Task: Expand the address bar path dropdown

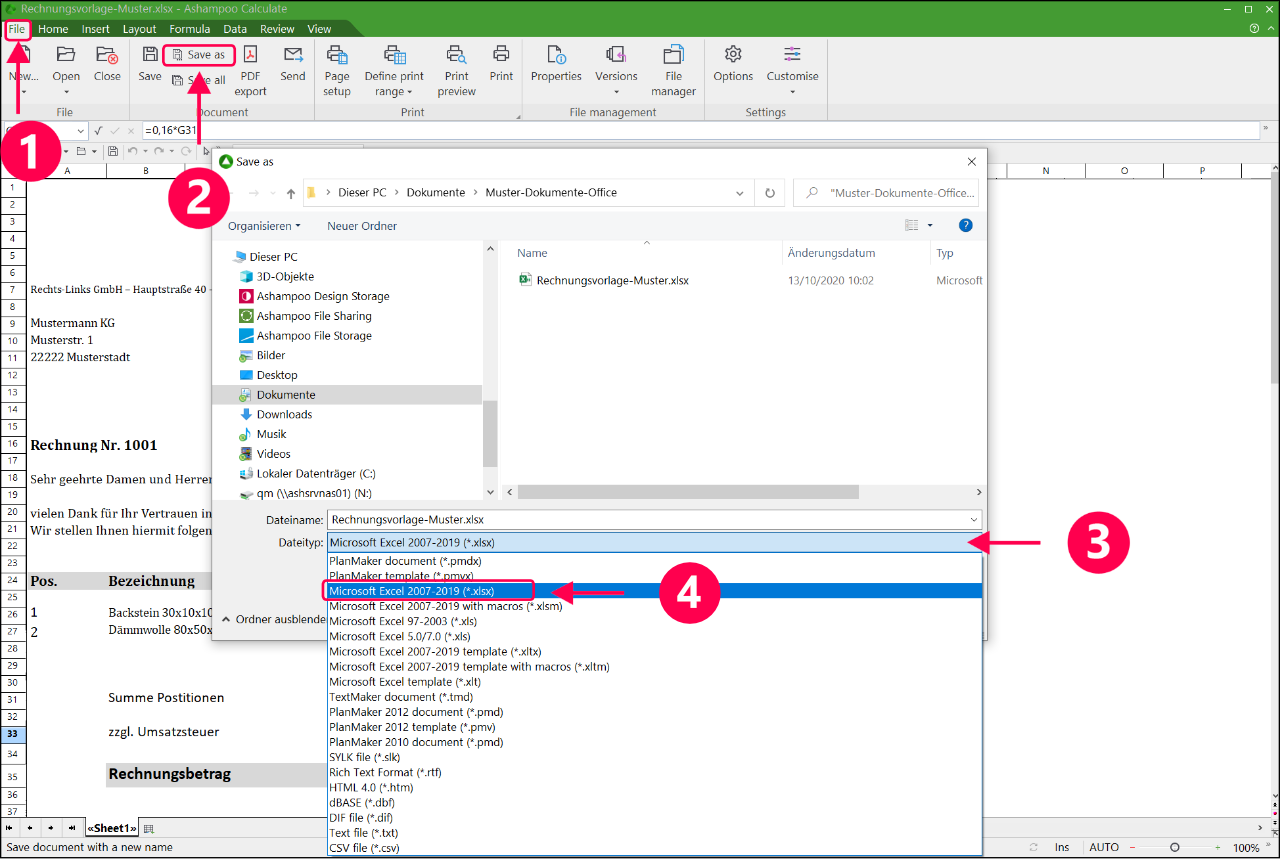Action: (x=740, y=193)
